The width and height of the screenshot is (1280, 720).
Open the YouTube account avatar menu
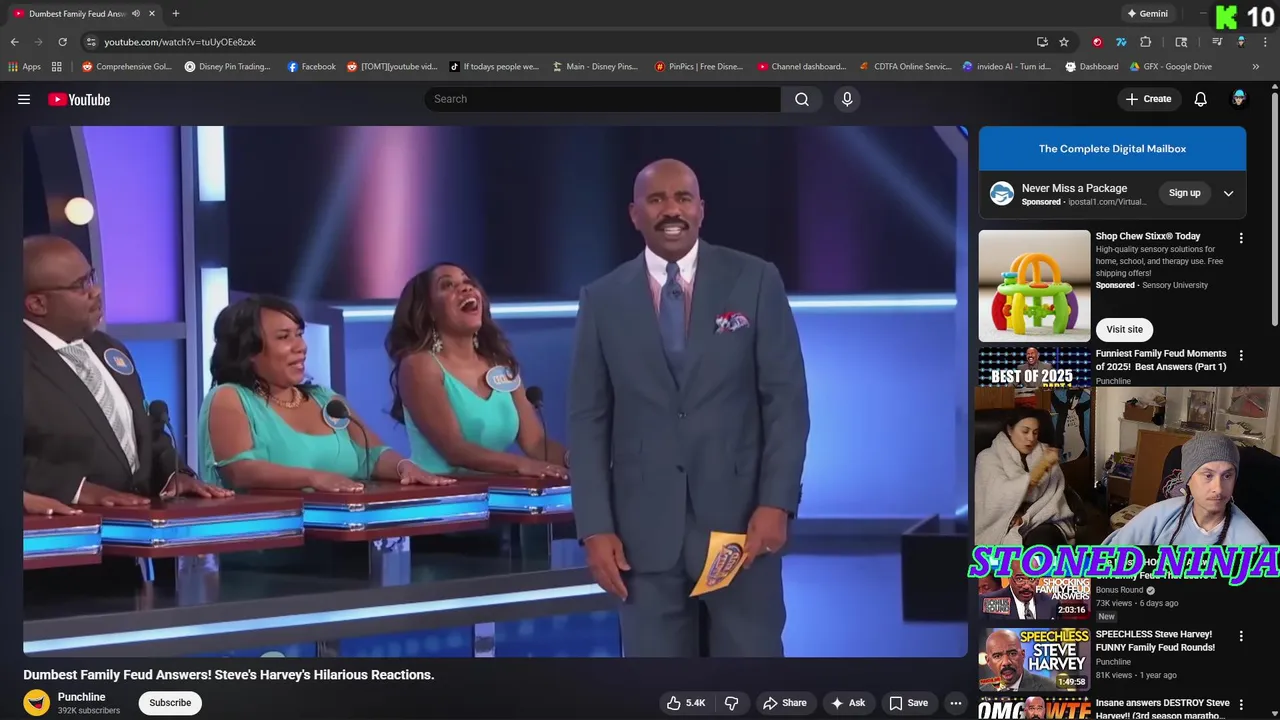tap(1239, 98)
